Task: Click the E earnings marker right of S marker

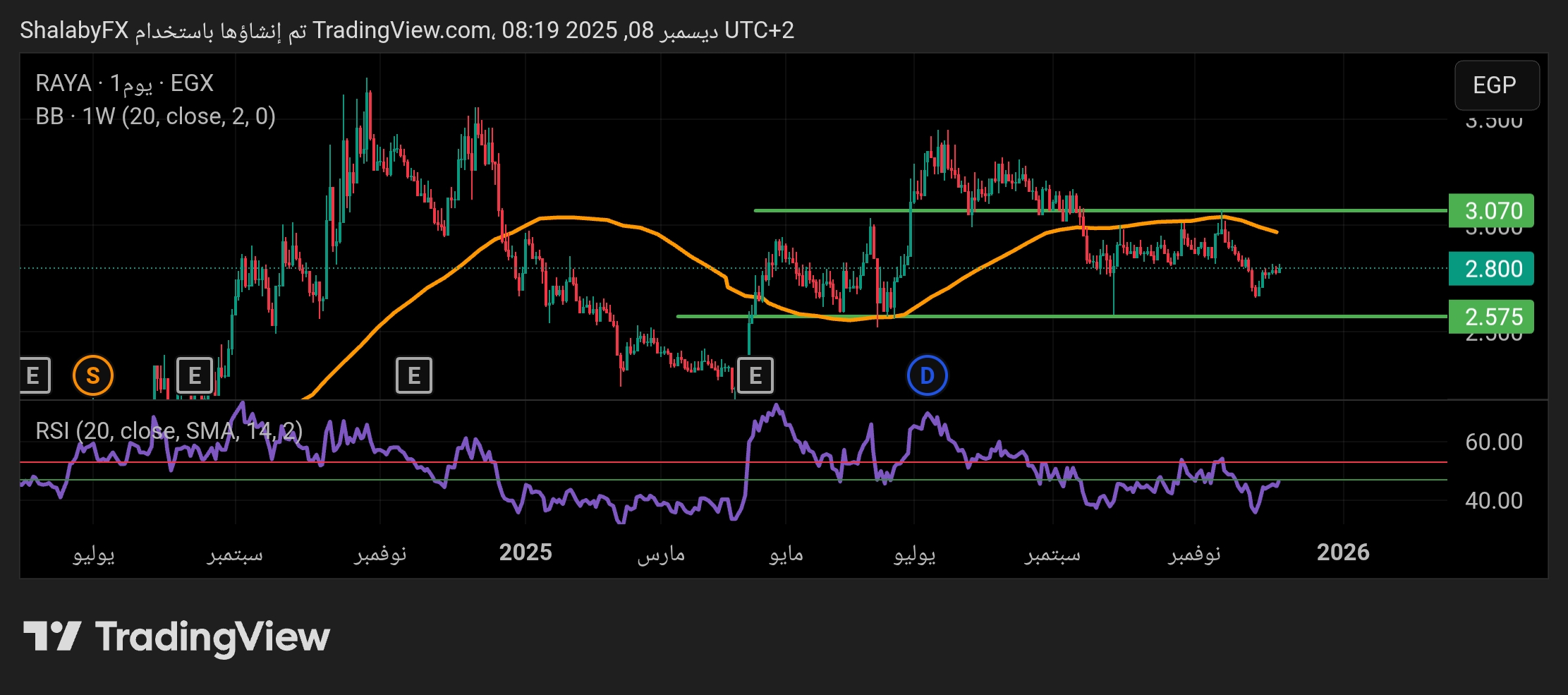Action: point(194,375)
